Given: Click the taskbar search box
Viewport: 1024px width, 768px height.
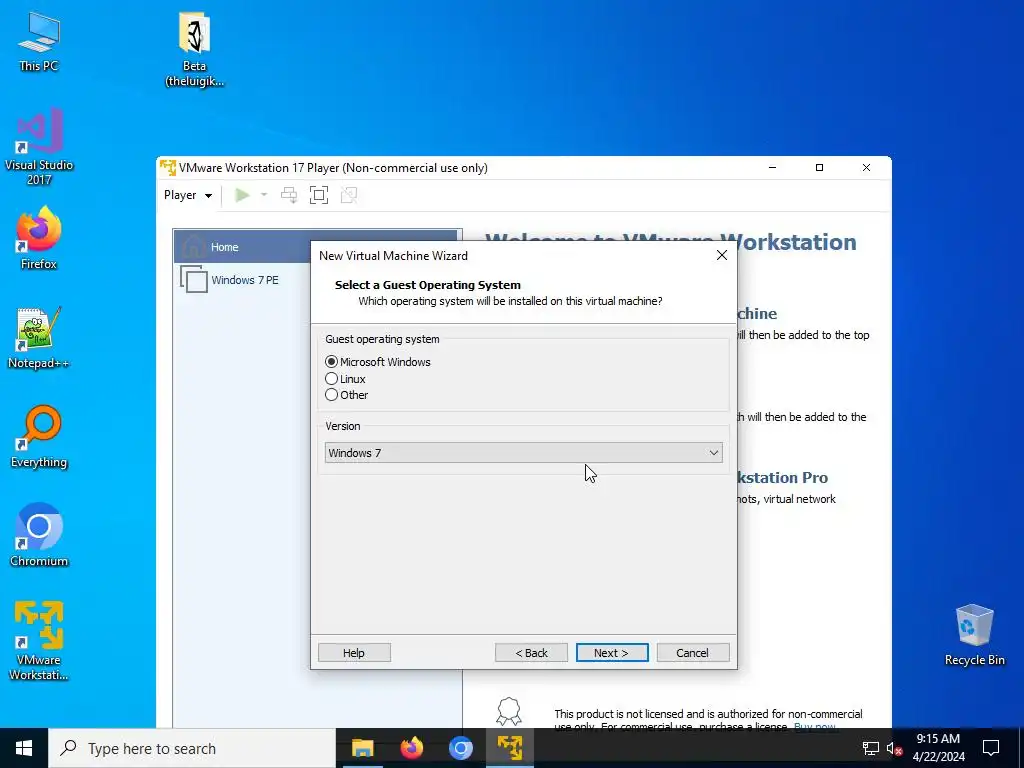Looking at the screenshot, I should pos(192,748).
